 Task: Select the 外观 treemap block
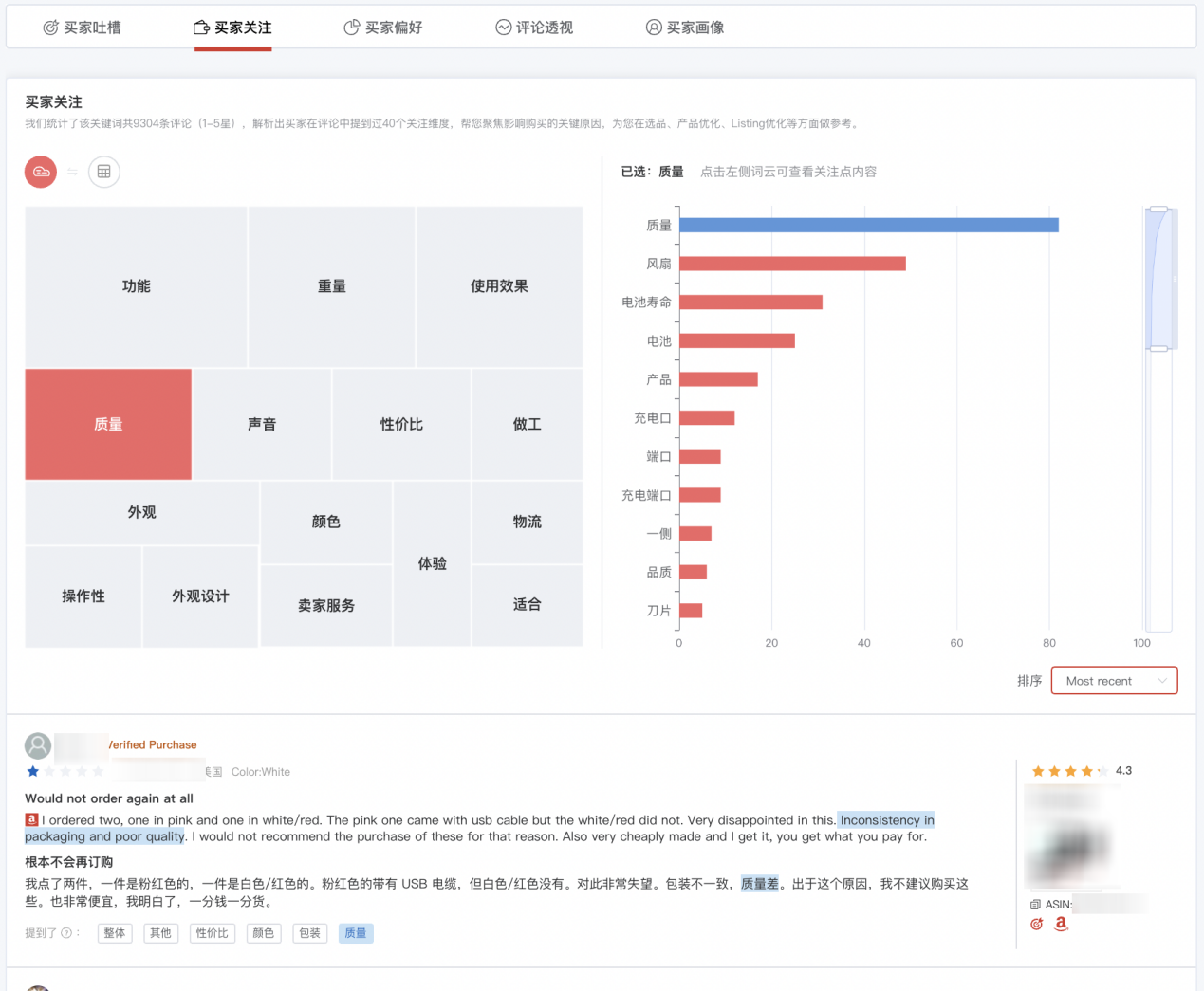pyautogui.click(x=142, y=512)
